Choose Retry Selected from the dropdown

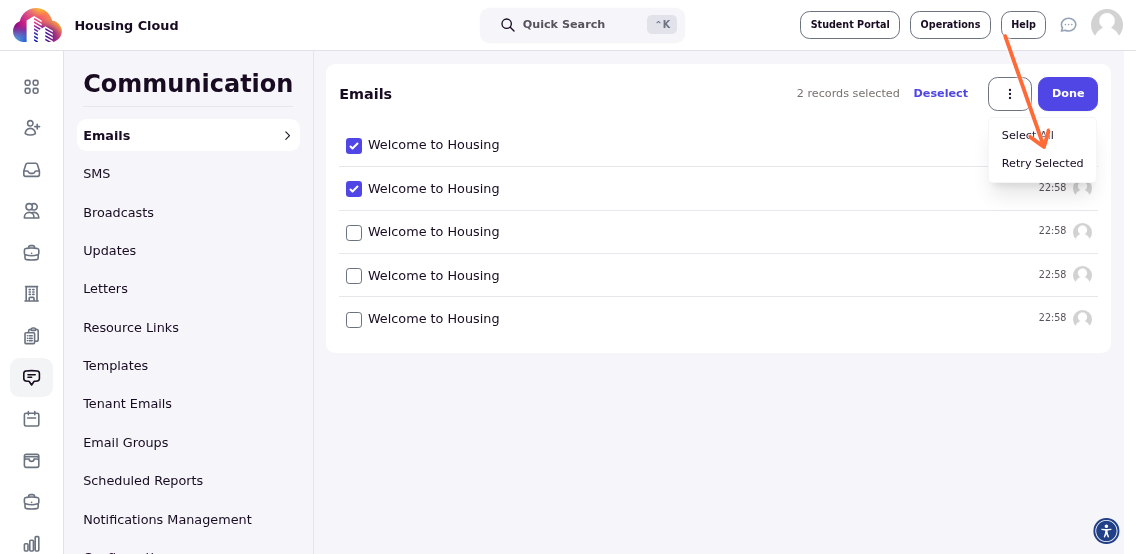(1042, 163)
